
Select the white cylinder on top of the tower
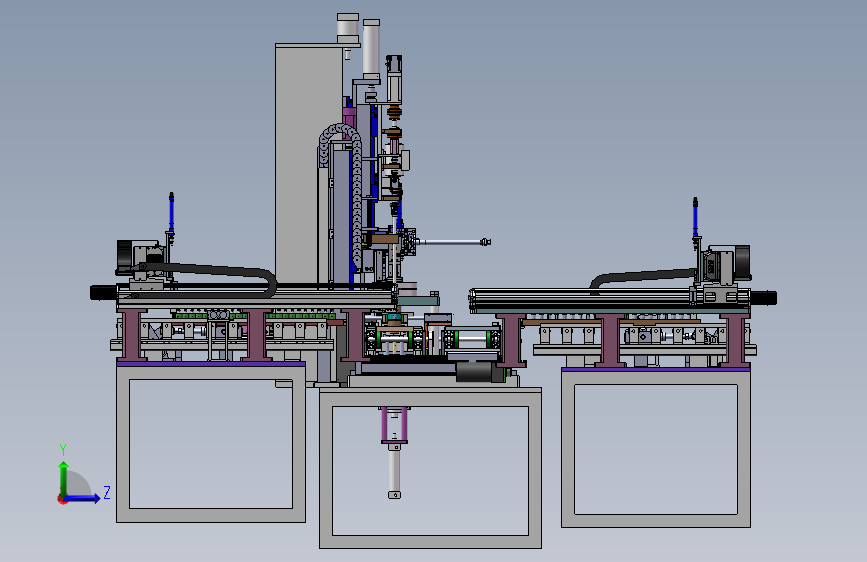click(x=348, y=28)
